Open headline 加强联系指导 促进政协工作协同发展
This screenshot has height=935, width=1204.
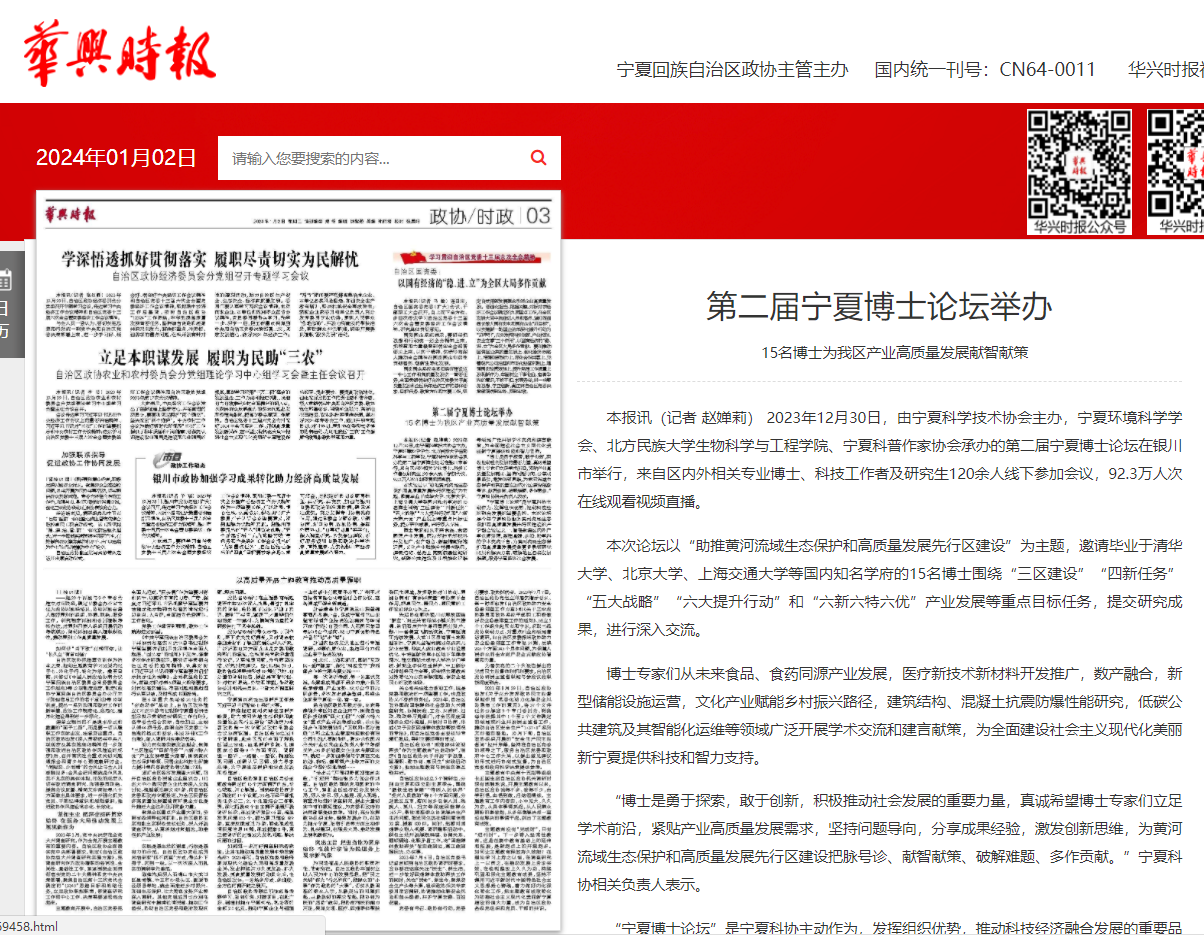tap(83, 457)
